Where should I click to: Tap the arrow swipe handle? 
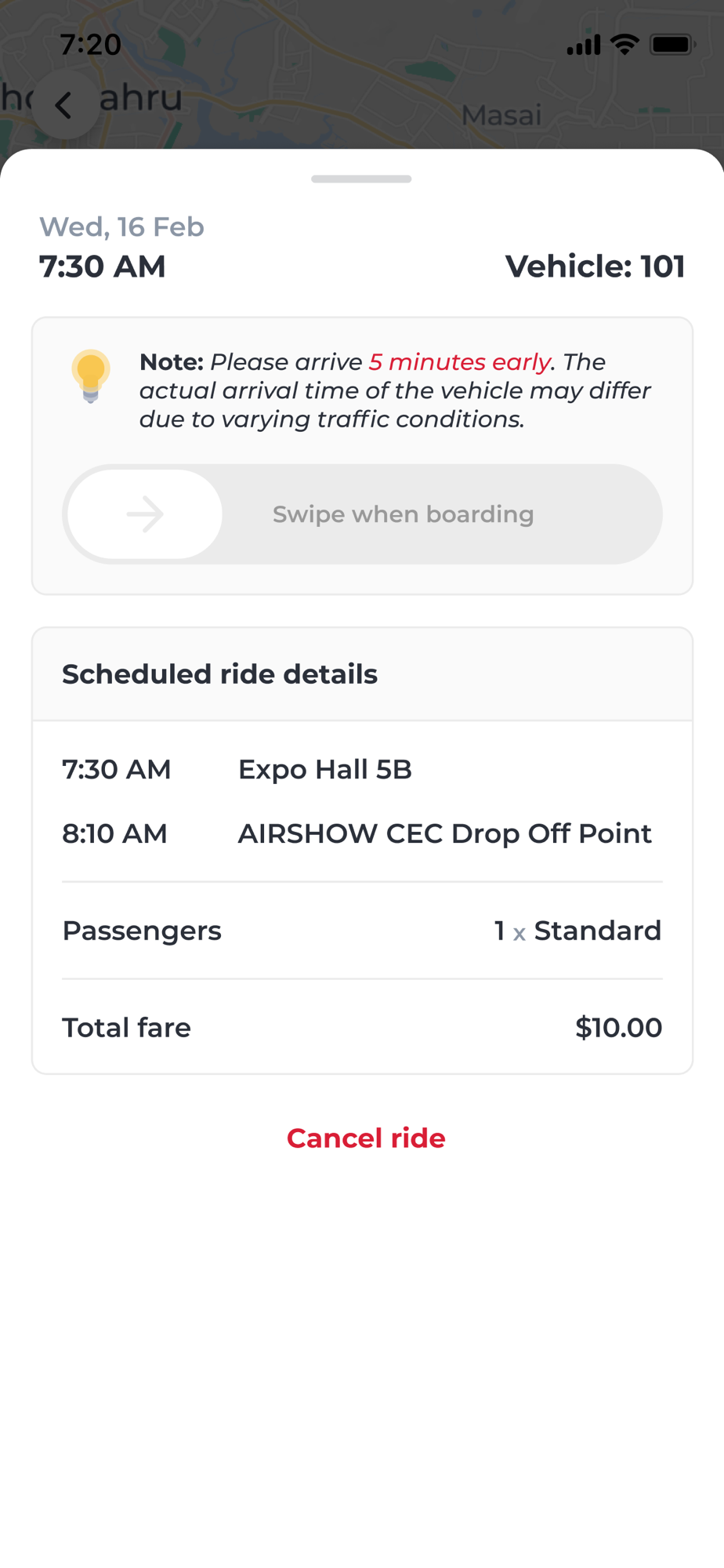[x=145, y=514]
